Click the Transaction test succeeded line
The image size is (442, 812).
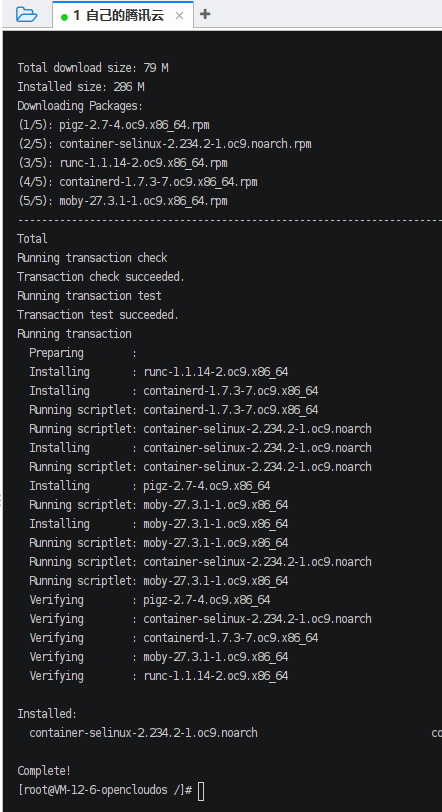98,315
